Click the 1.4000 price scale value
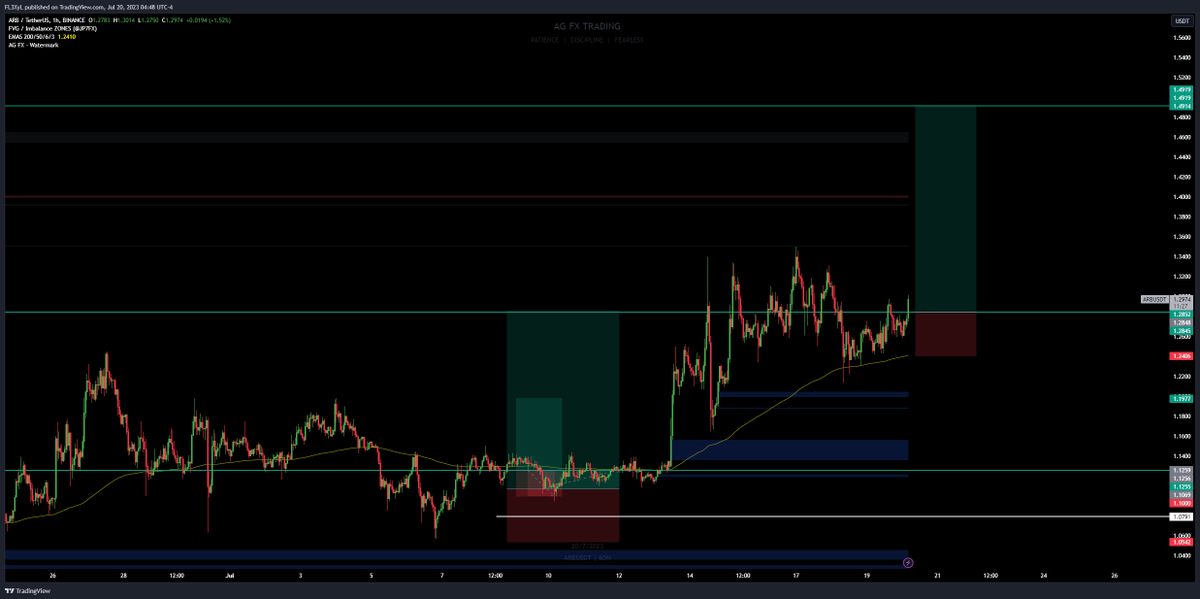 1181,197
